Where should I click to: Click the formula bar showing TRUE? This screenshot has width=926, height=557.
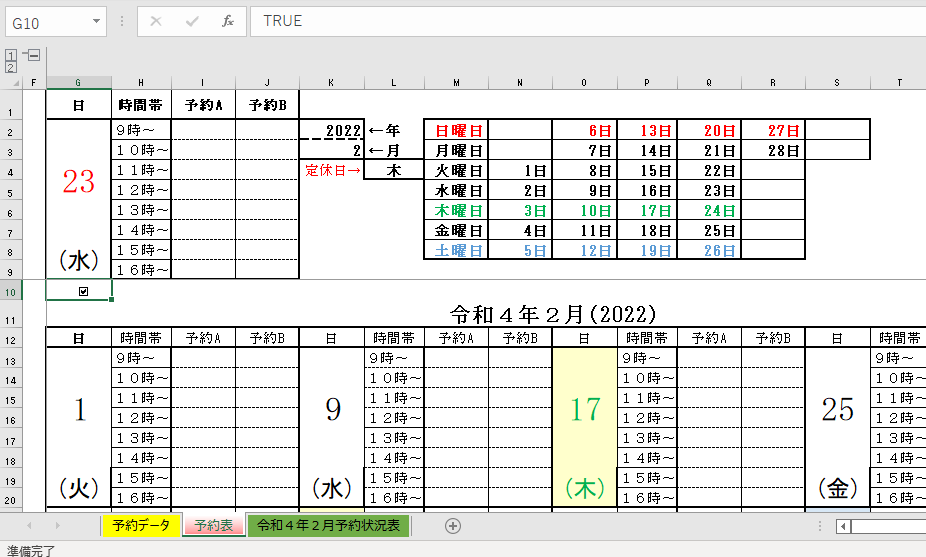click(588, 21)
